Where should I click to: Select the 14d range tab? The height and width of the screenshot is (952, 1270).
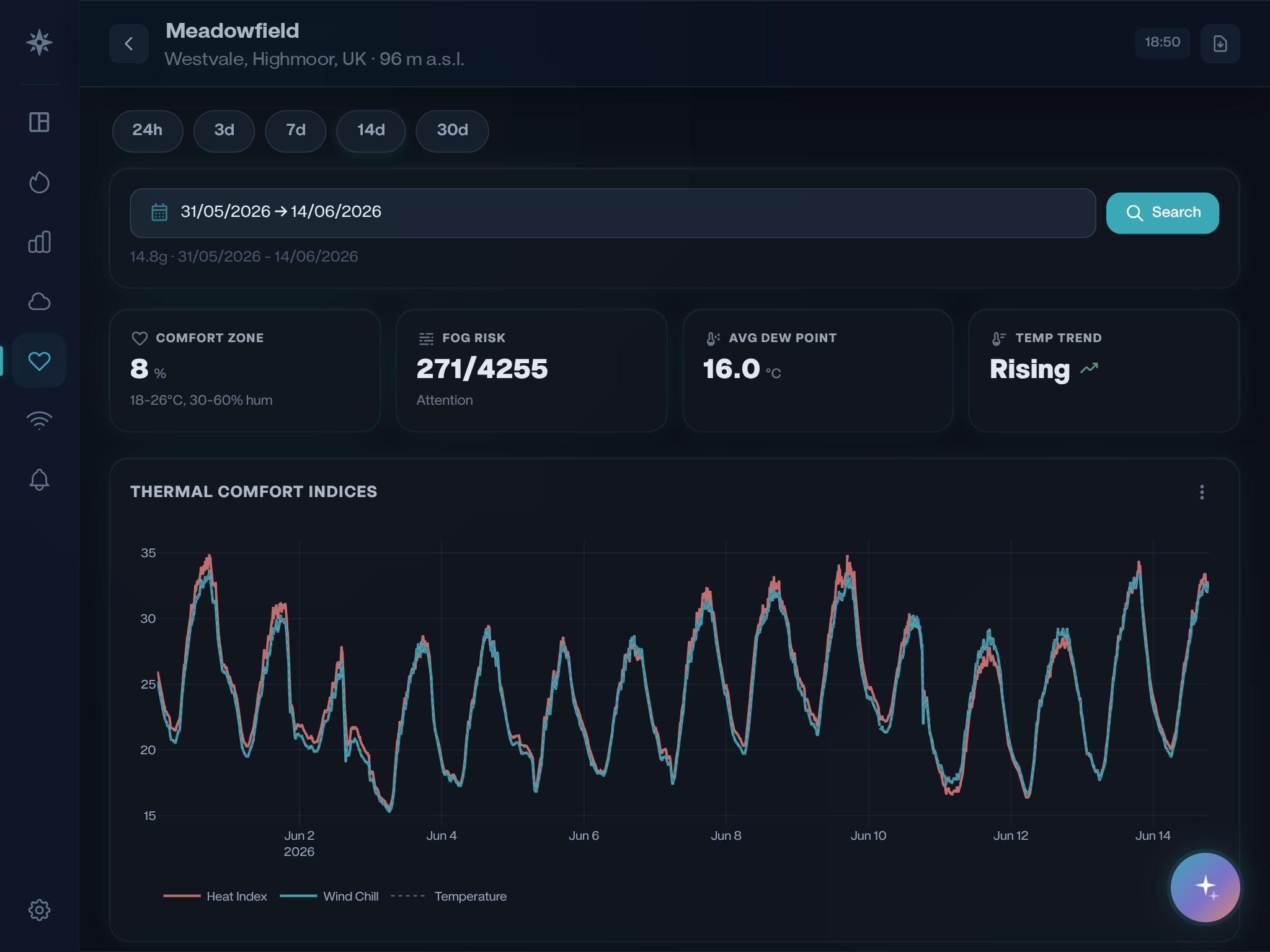pos(371,131)
